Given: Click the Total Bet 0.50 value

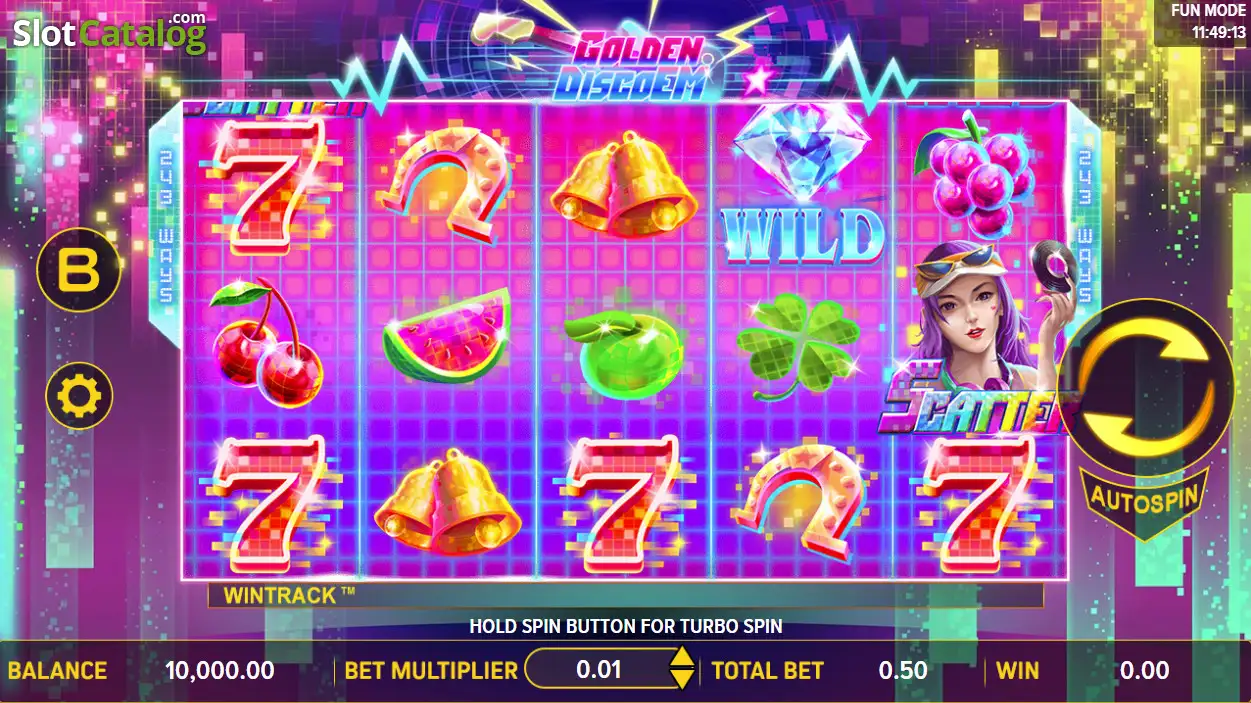Looking at the screenshot, I should click(903, 670).
